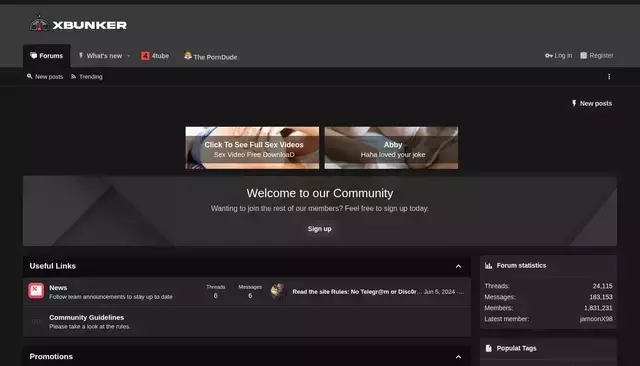This screenshot has height=366, width=640.
Task: Open The PornDude navigation link
Action: point(211,56)
